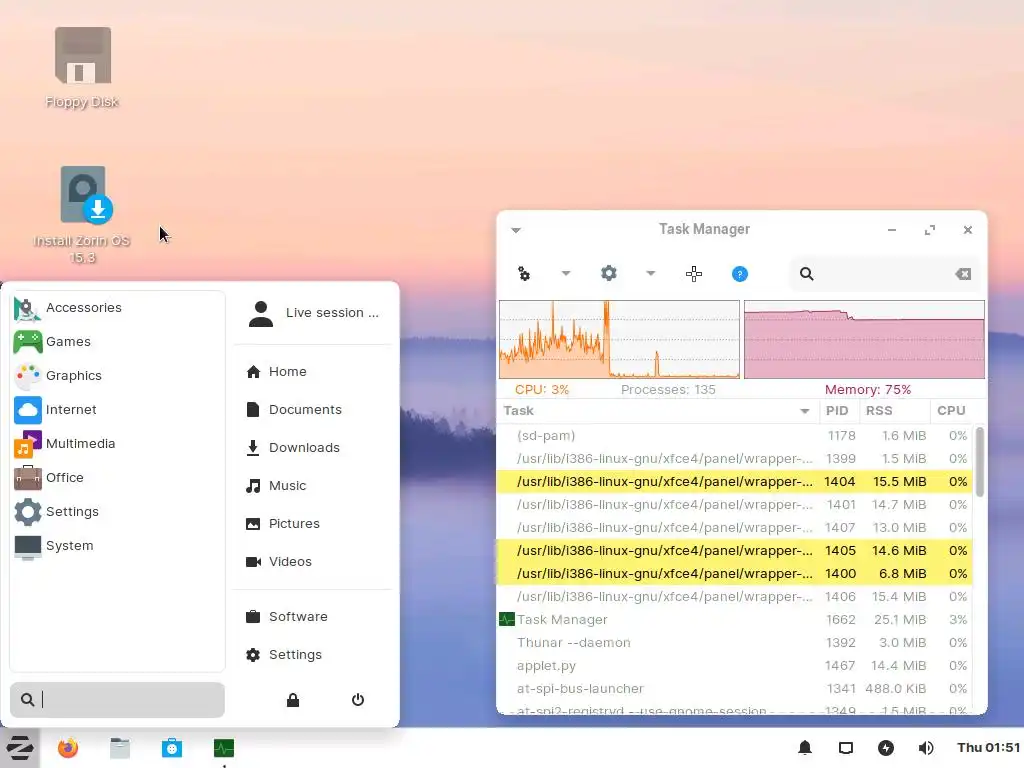Open the Multimedia category
The height and width of the screenshot is (768, 1024).
[118, 443]
